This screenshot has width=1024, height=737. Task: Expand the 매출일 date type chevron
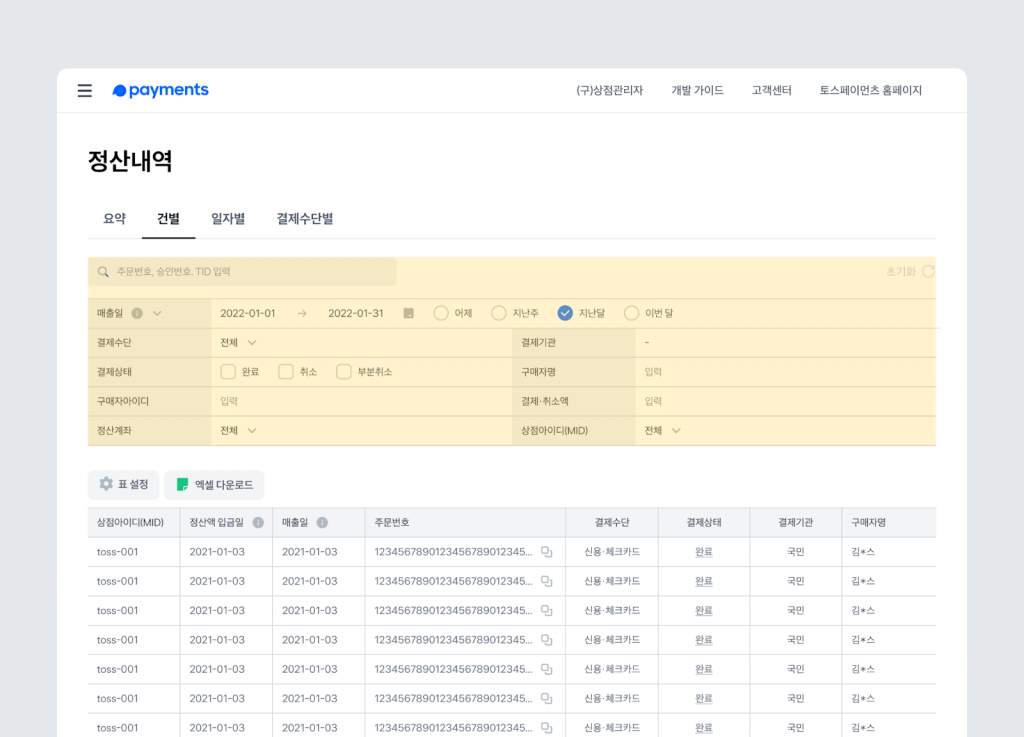[157, 313]
